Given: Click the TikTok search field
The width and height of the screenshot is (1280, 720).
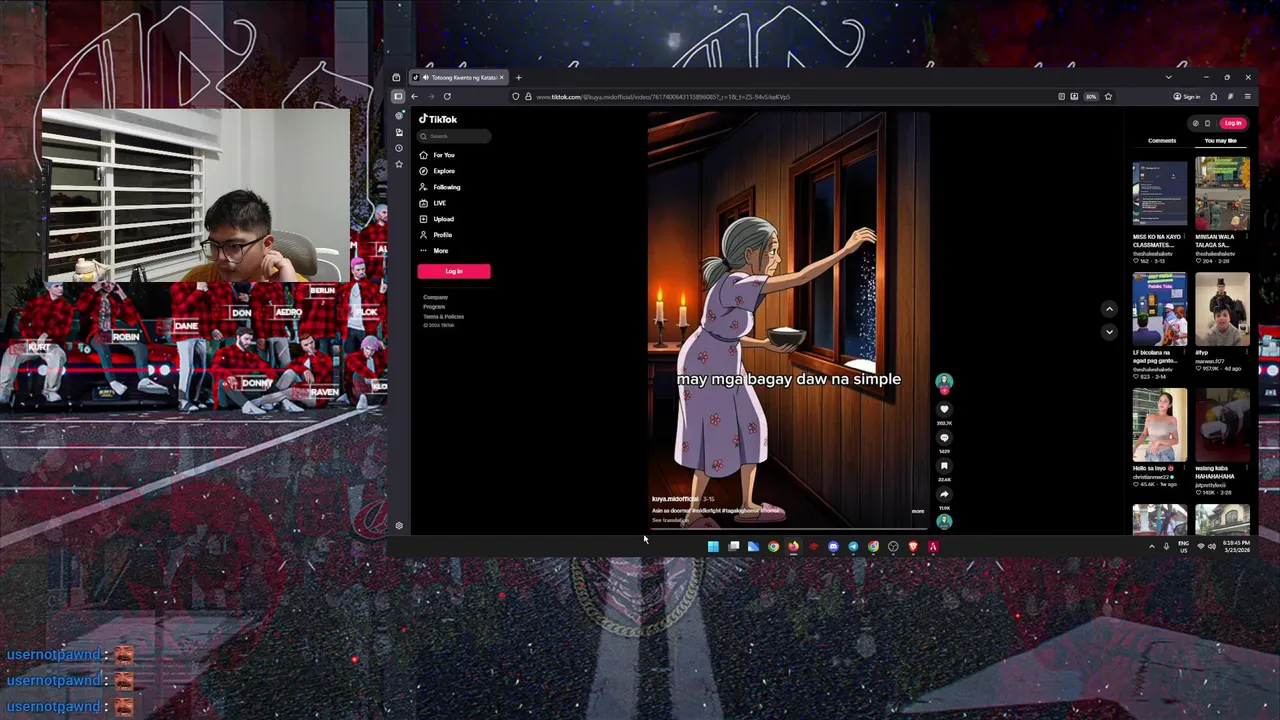Looking at the screenshot, I should pyautogui.click(x=454, y=136).
